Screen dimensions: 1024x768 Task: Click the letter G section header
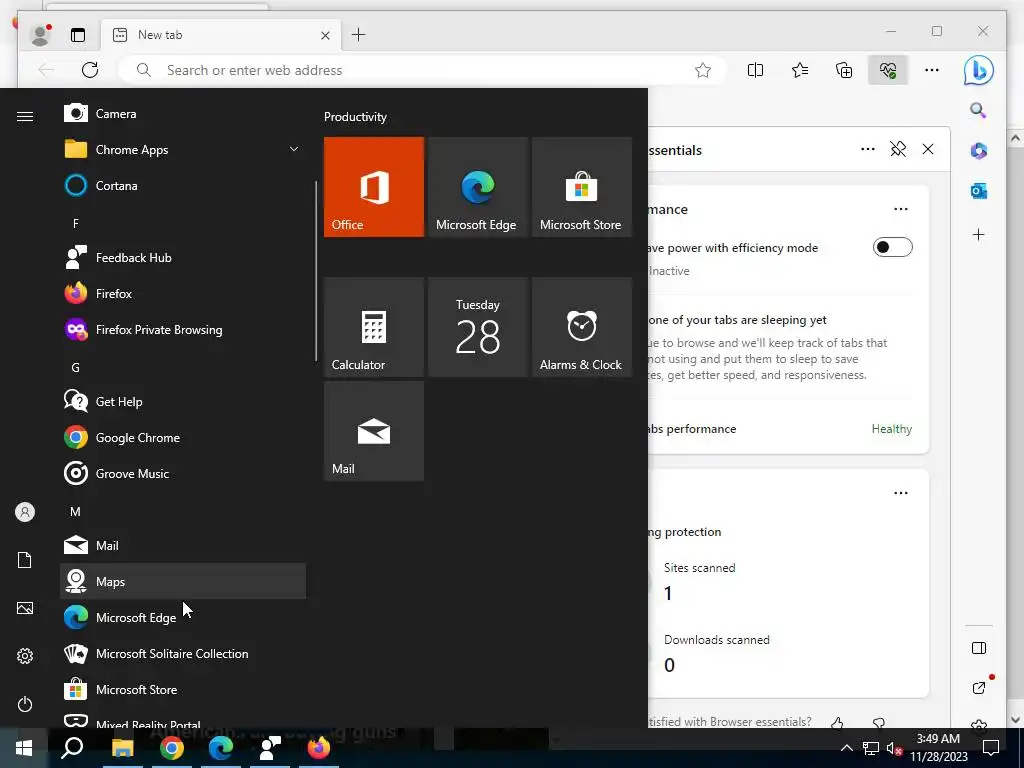(76, 368)
